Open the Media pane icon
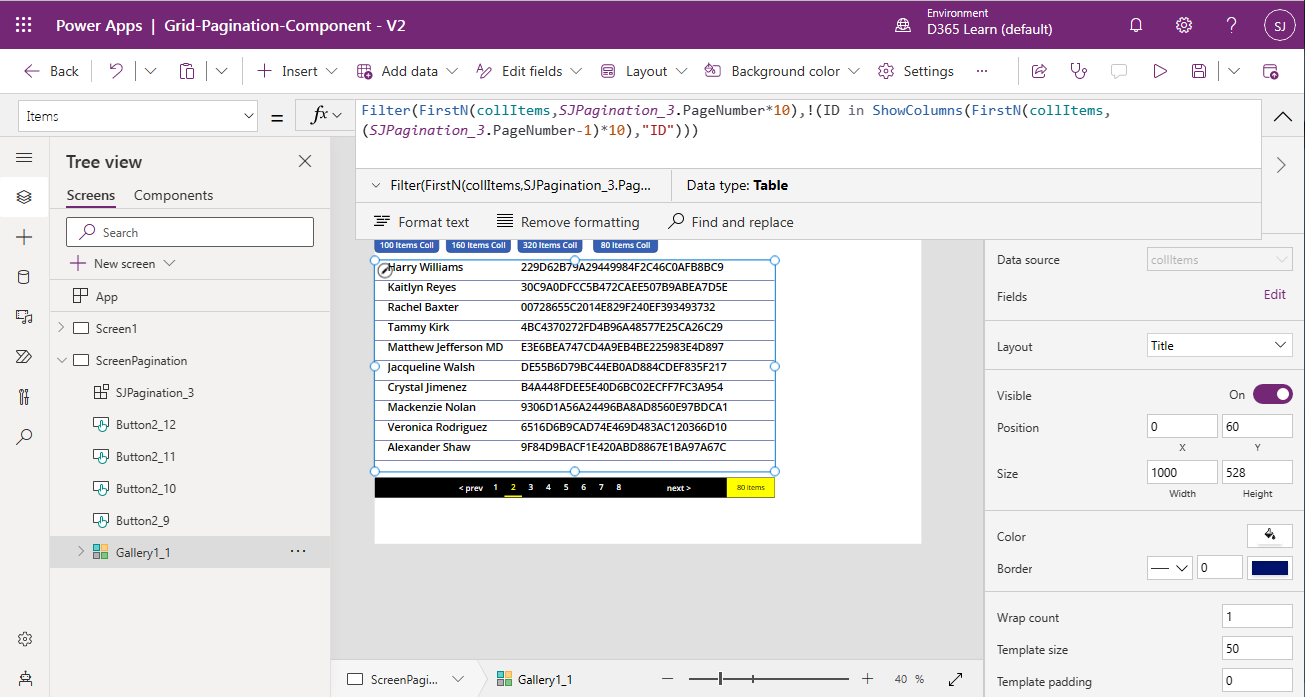1305x697 pixels. (24, 317)
